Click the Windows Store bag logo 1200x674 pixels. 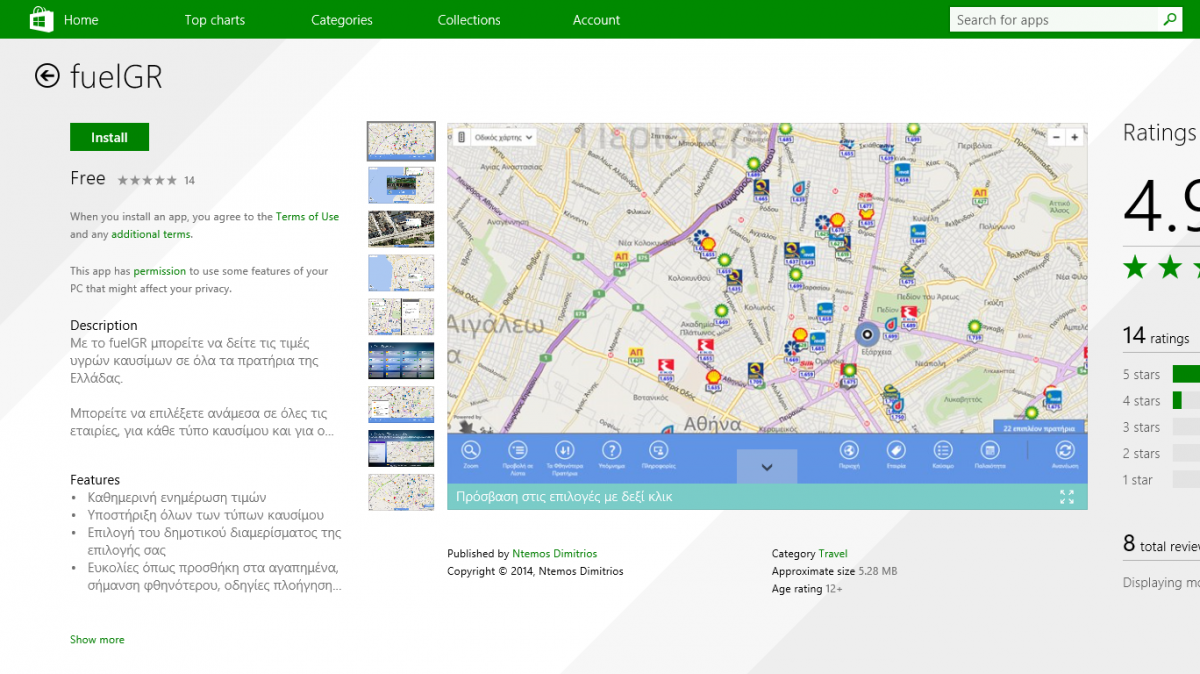click(x=42, y=19)
